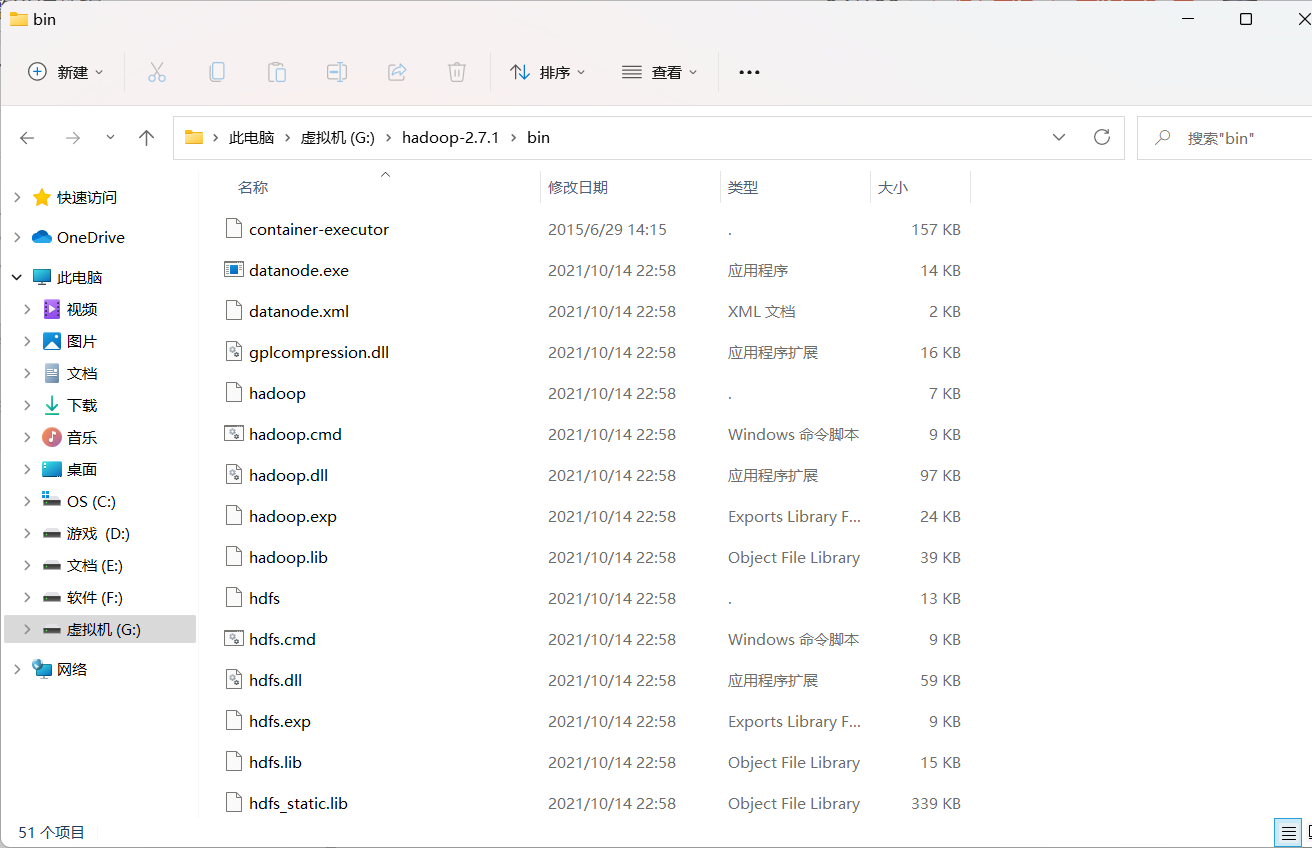Select 软件 (F:) drive in sidebar
1312x848 pixels.
coord(95,597)
